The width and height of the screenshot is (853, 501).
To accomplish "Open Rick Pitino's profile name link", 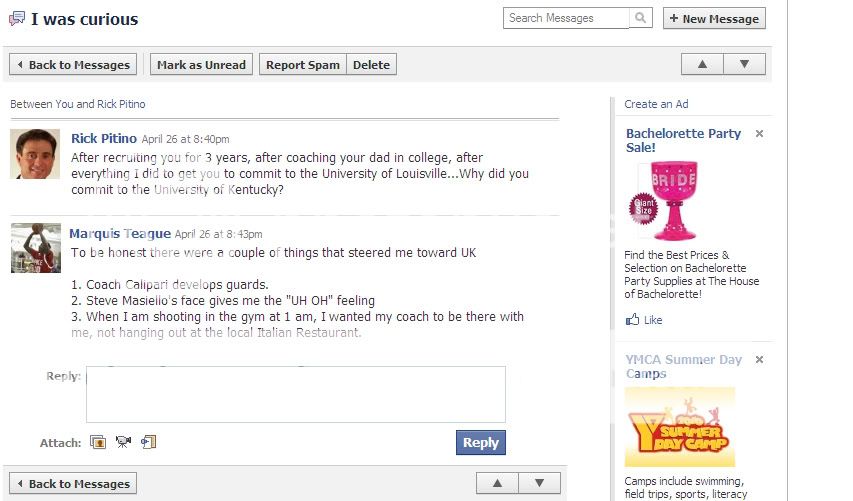I will tap(104, 138).
